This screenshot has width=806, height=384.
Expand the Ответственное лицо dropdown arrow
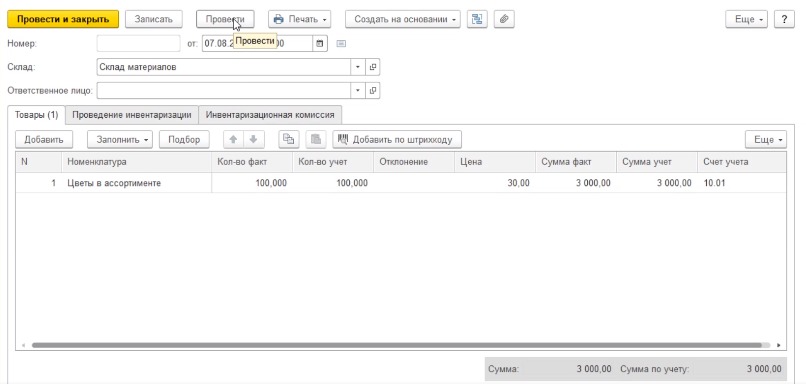(358, 91)
